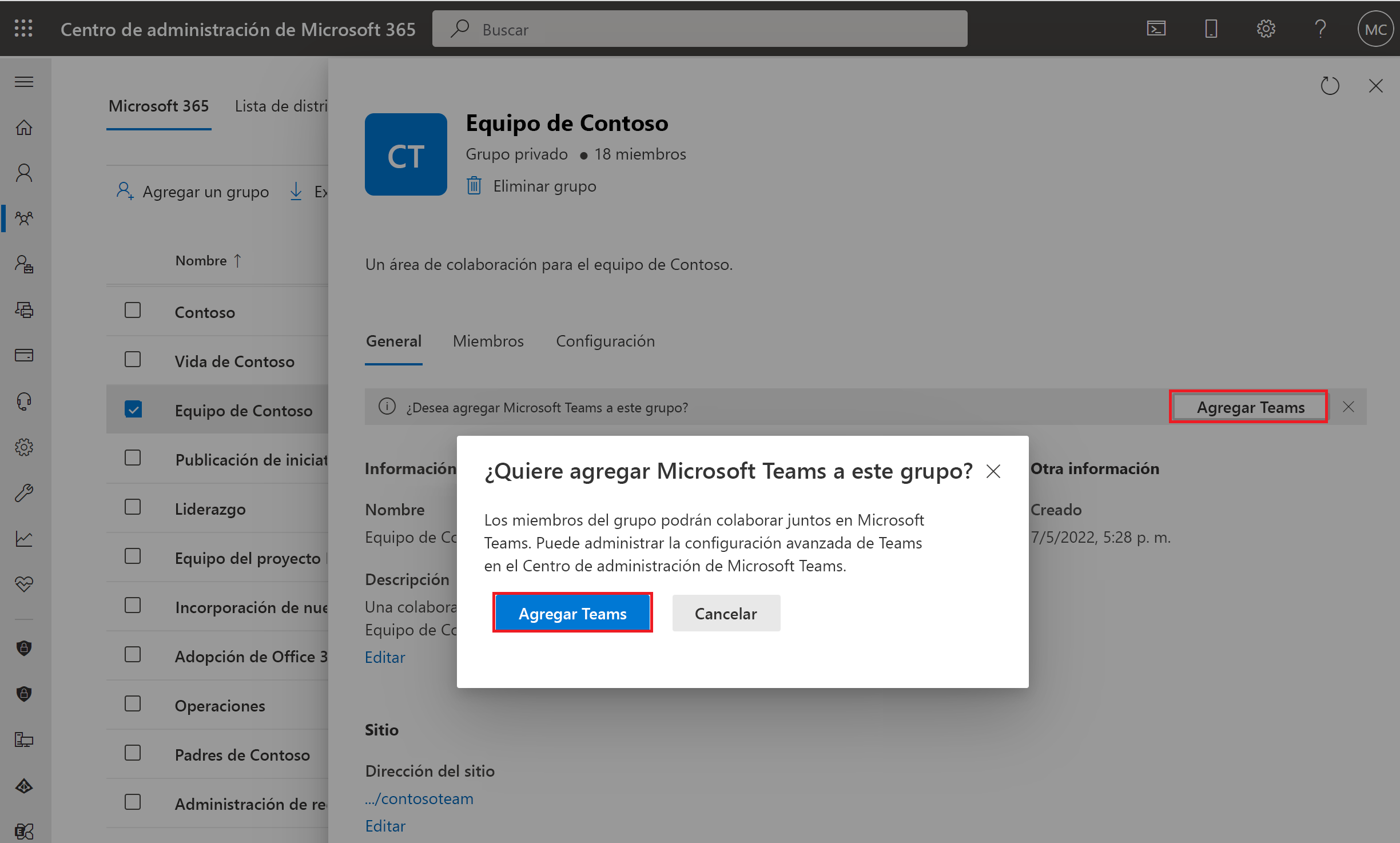Open Roles icon in sidebar
The image size is (1400, 843).
pyautogui.click(x=24, y=264)
